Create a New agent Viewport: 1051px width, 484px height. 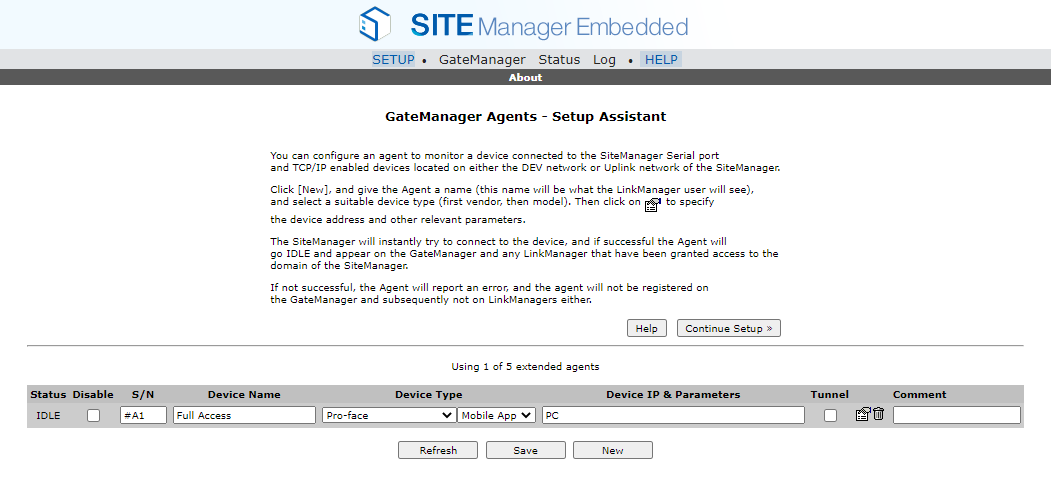pyautogui.click(x=612, y=450)
